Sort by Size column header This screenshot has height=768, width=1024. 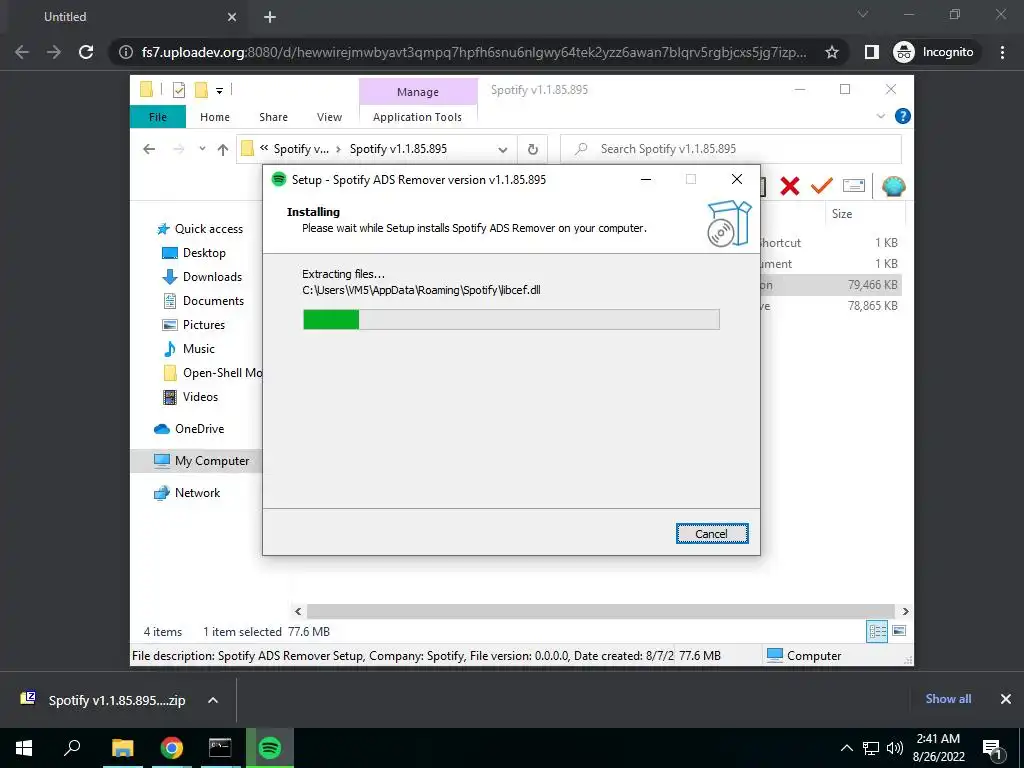[842, 214]
